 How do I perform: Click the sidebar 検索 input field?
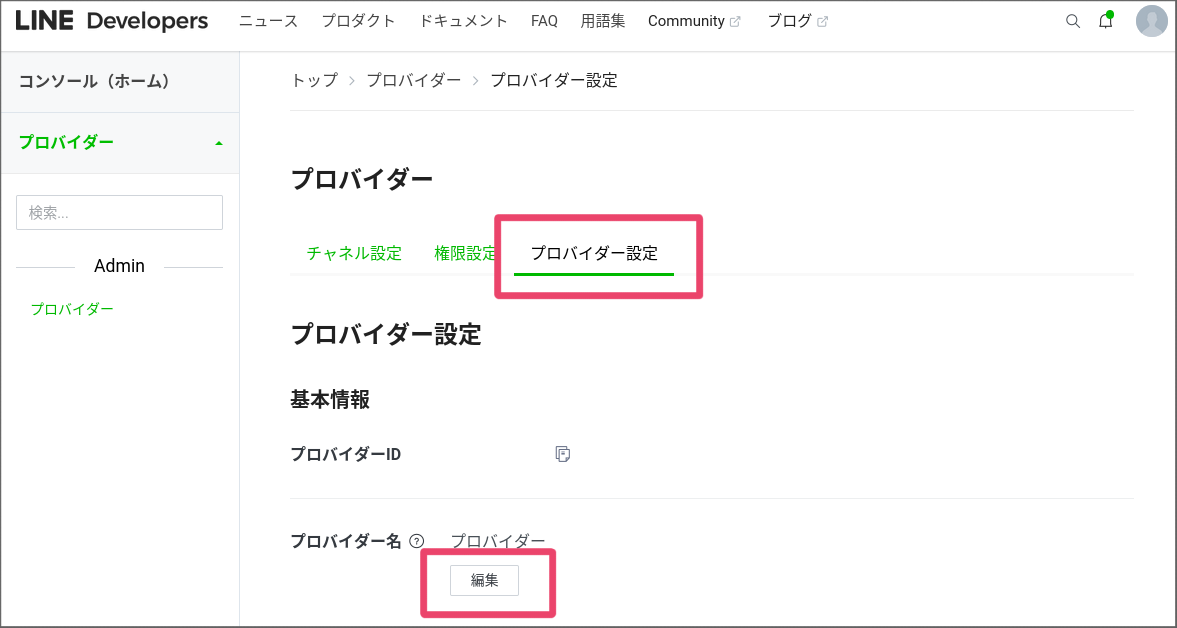[119, 212]
